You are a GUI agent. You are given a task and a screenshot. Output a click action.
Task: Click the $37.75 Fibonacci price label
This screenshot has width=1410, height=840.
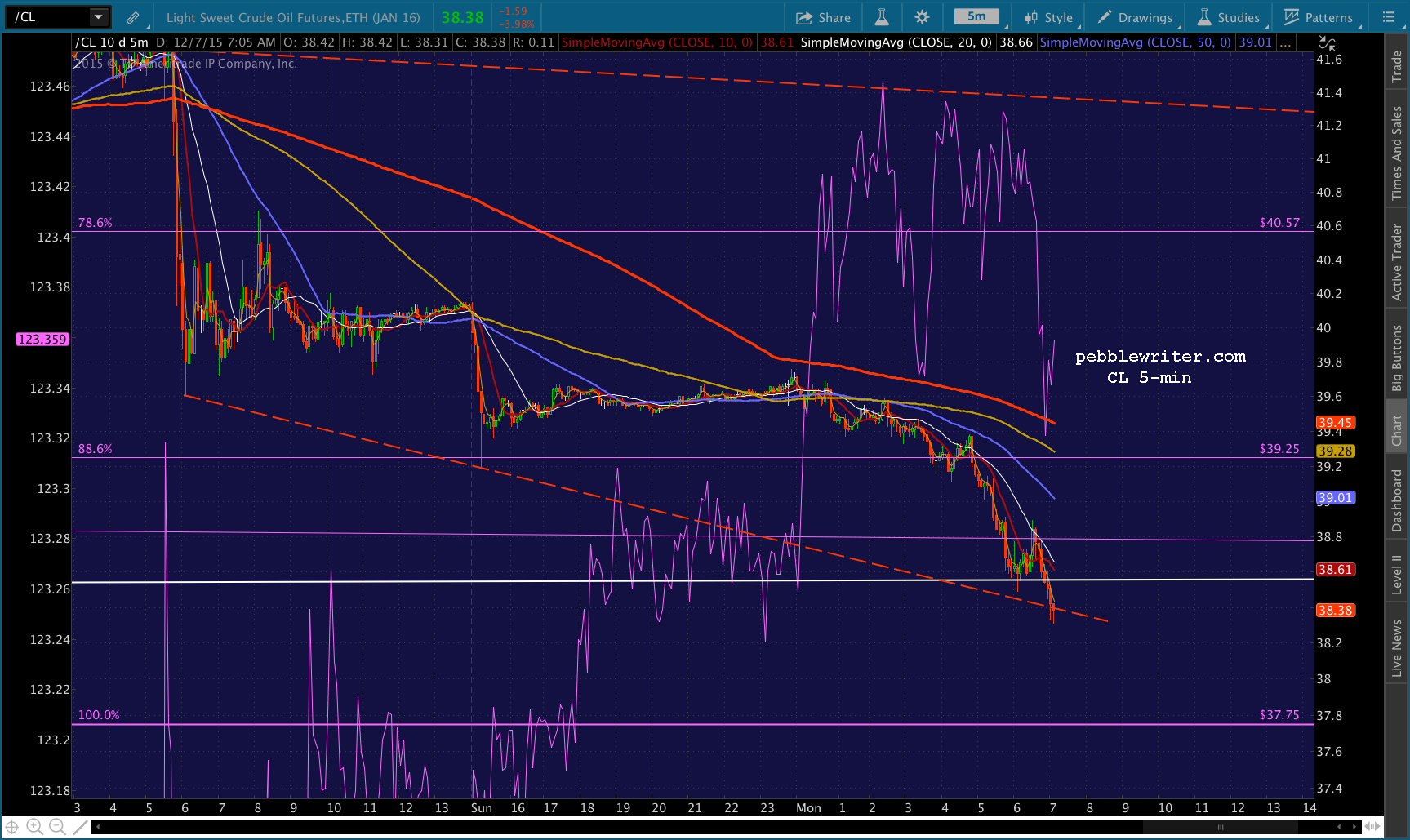click(1279, 715)
